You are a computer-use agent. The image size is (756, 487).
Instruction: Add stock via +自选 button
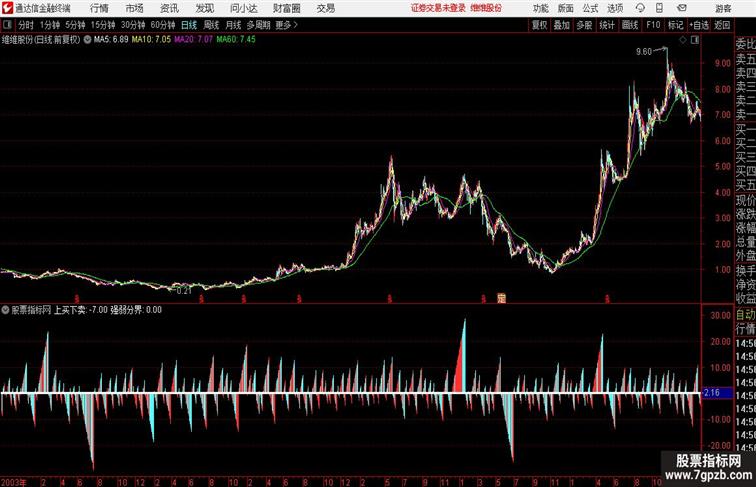699,25
